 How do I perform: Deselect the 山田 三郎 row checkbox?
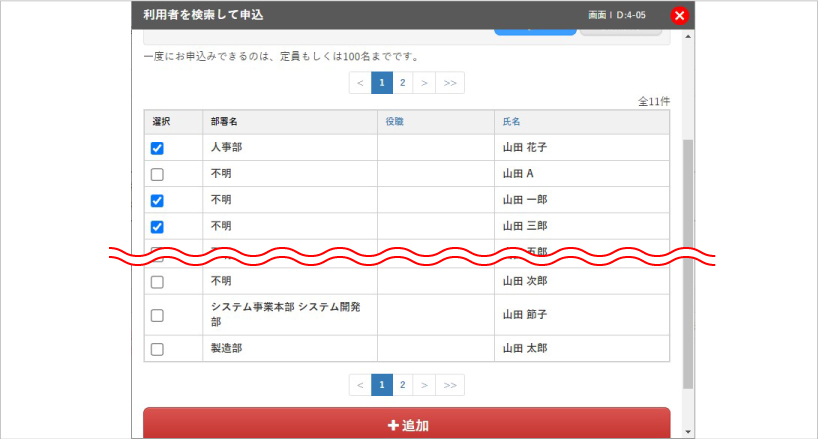[x=157, y=226]
